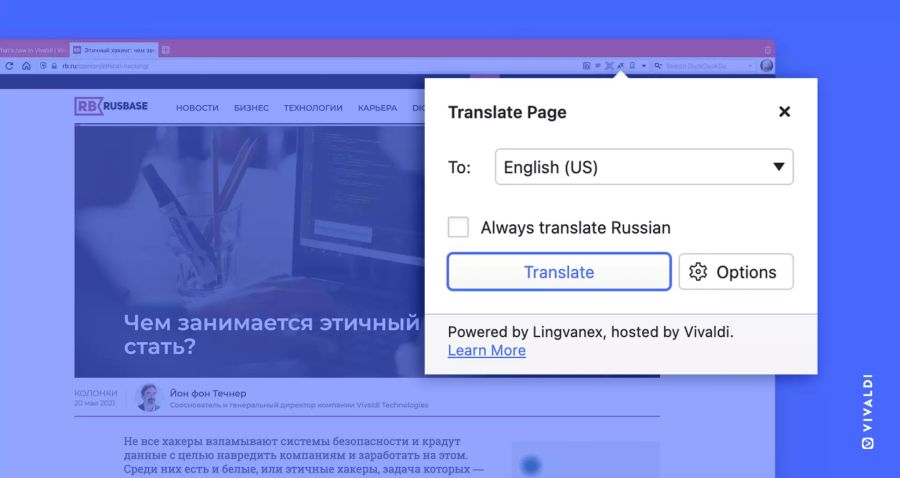Close the Translate Page popup
This screenshot has width=900, height=478.
[784, 112]
